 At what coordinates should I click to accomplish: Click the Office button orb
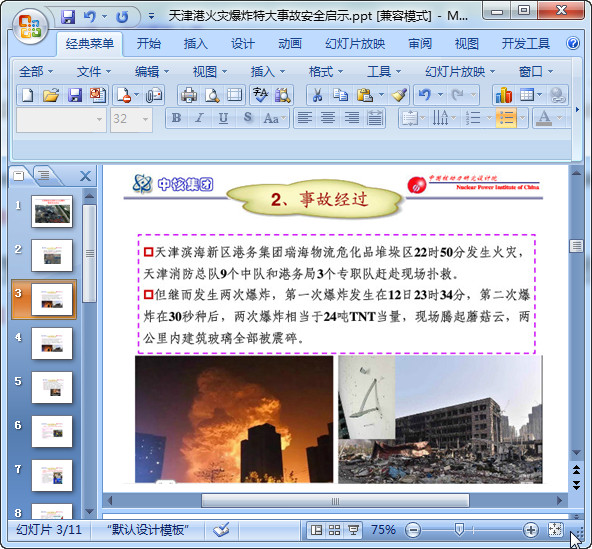[30, 26]
